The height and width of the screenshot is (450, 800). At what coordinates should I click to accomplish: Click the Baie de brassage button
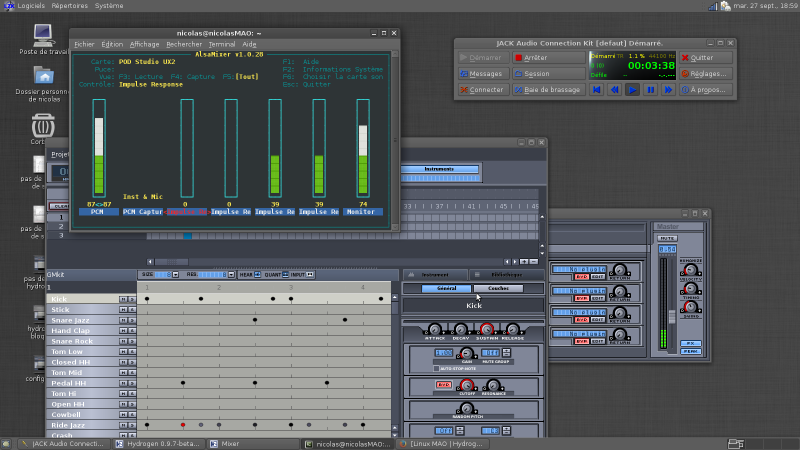[x=548, y=90]
